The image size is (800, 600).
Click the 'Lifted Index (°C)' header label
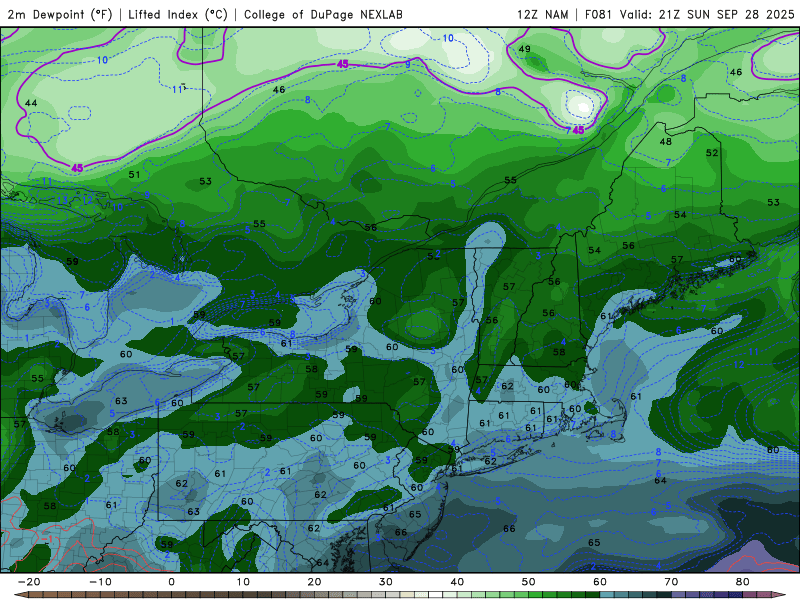178,14
